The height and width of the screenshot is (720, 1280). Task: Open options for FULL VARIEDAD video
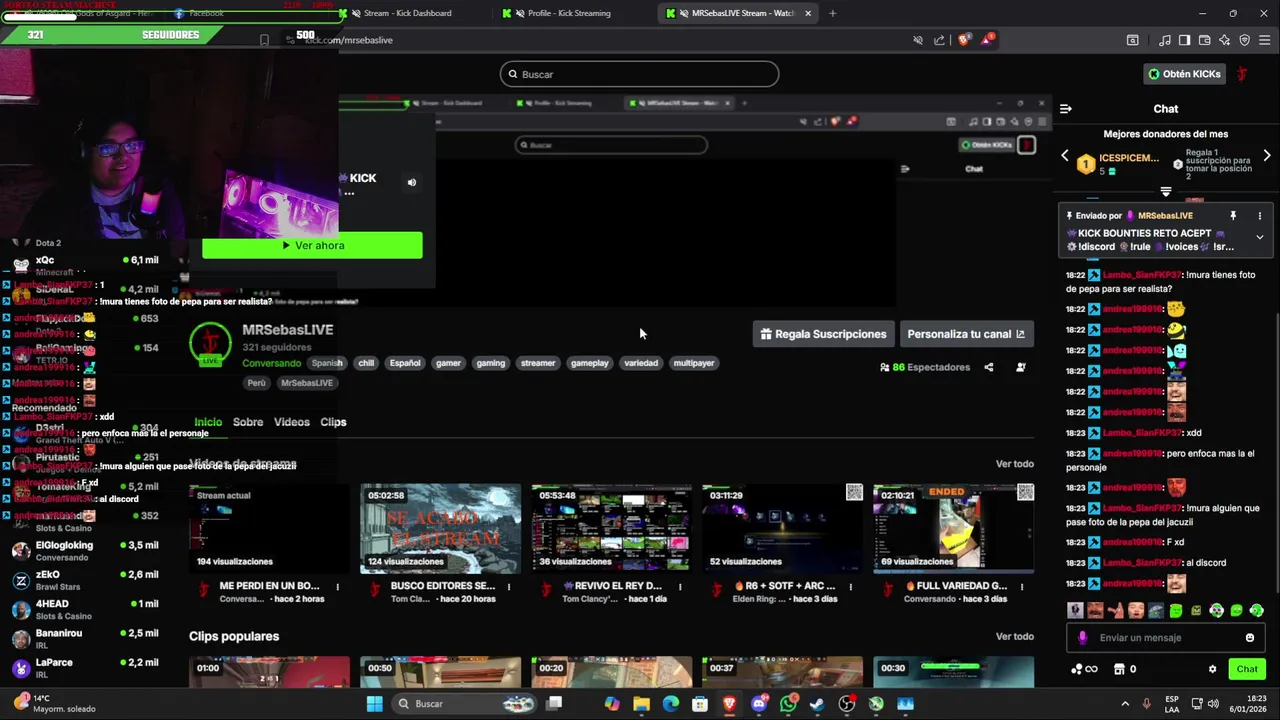click(1022, 587)
